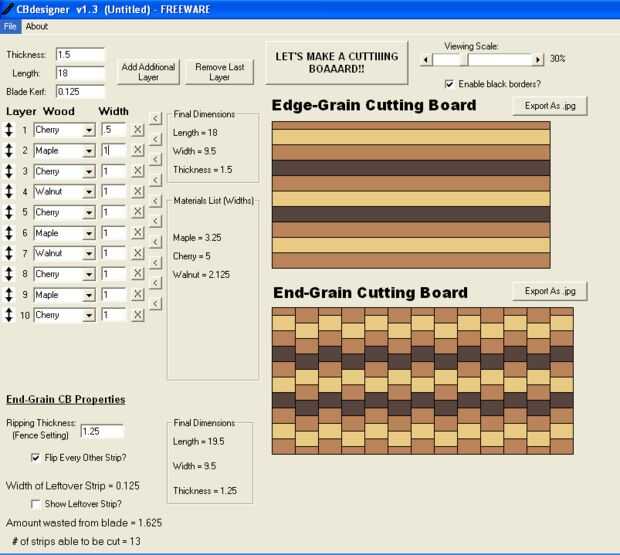
Task: Click the move arrows for layer 6
Action: 9,233
